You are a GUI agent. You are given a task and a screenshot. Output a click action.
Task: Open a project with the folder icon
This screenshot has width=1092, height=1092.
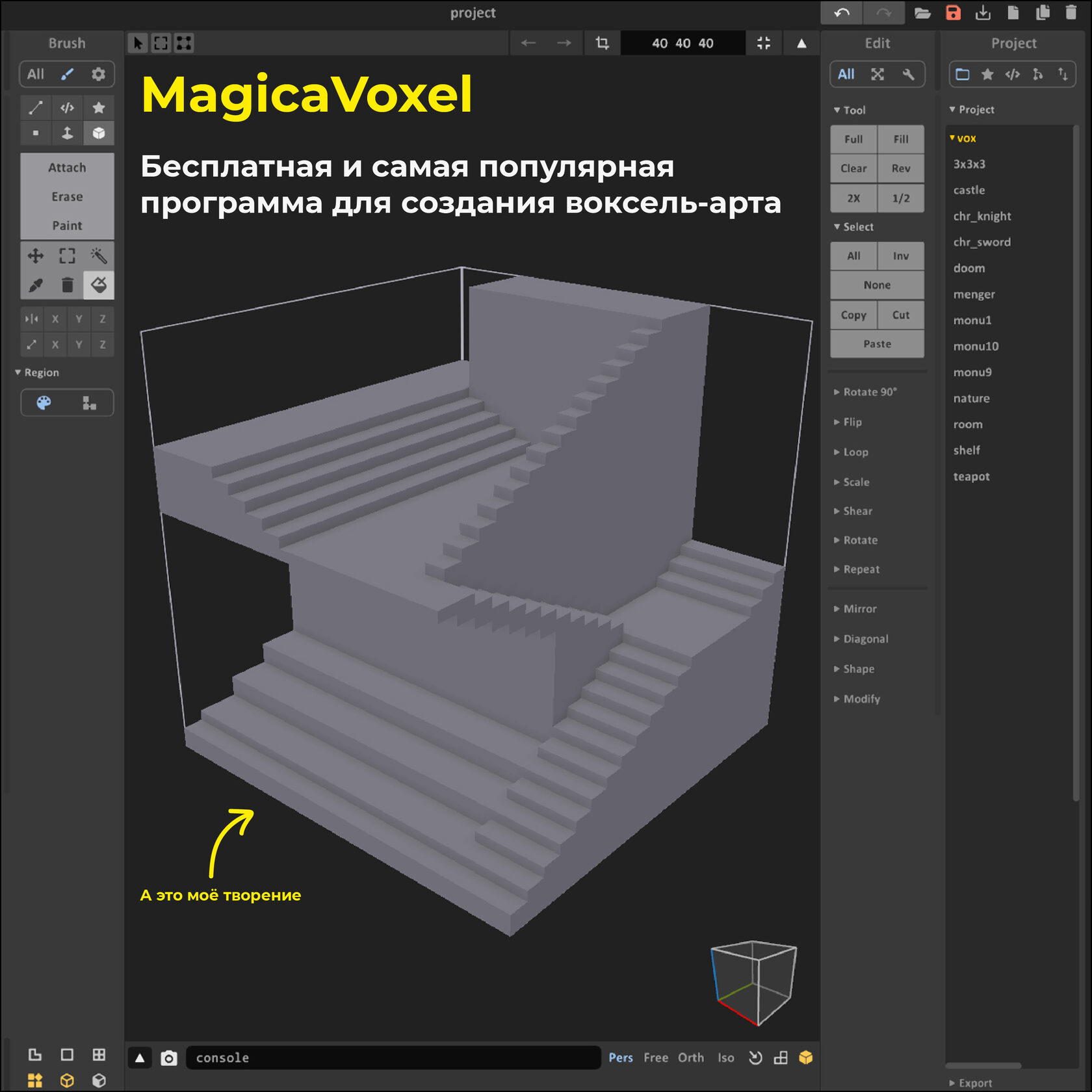point(922,13)
